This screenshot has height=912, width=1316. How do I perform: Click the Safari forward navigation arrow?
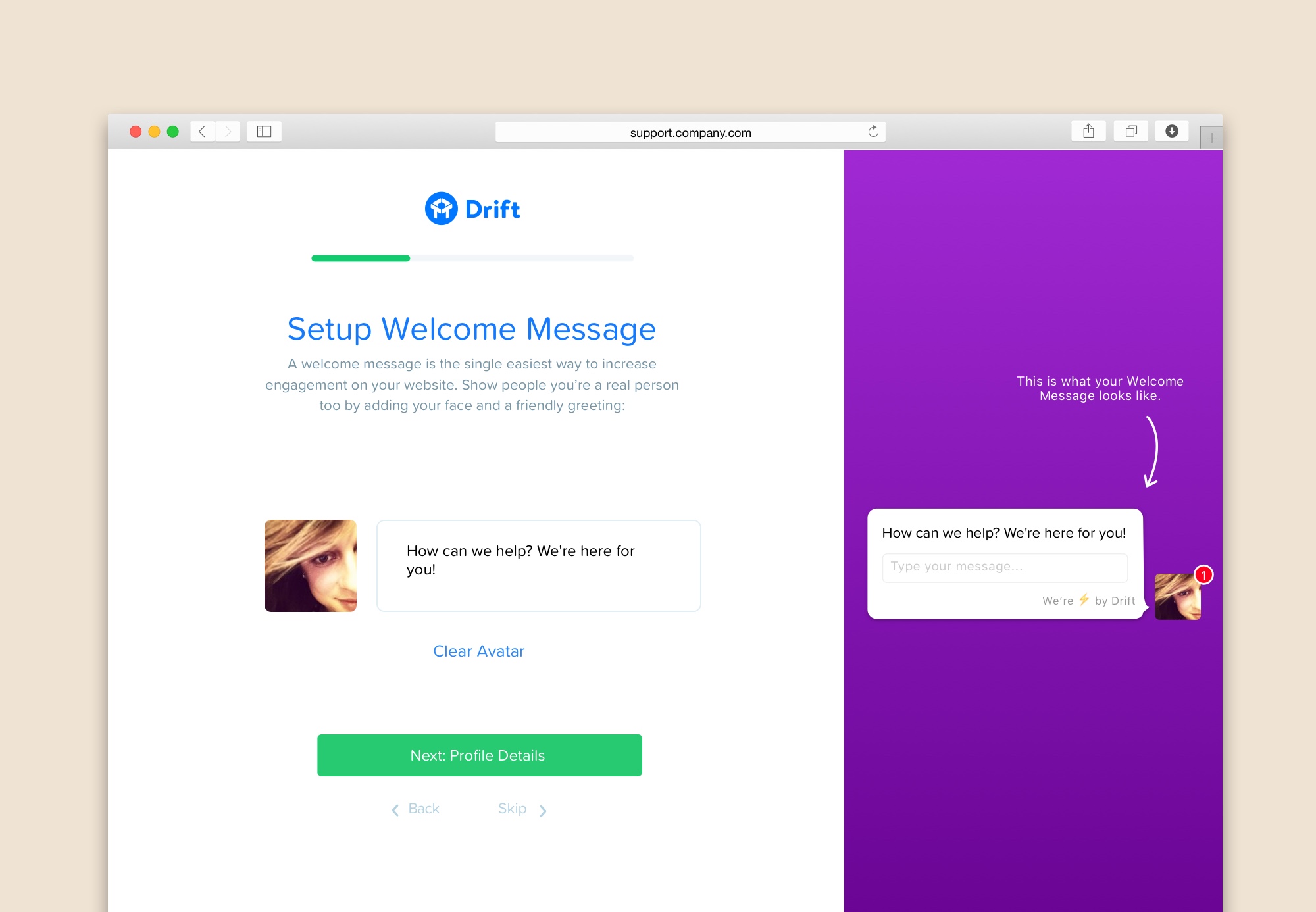tap(228, 132)
